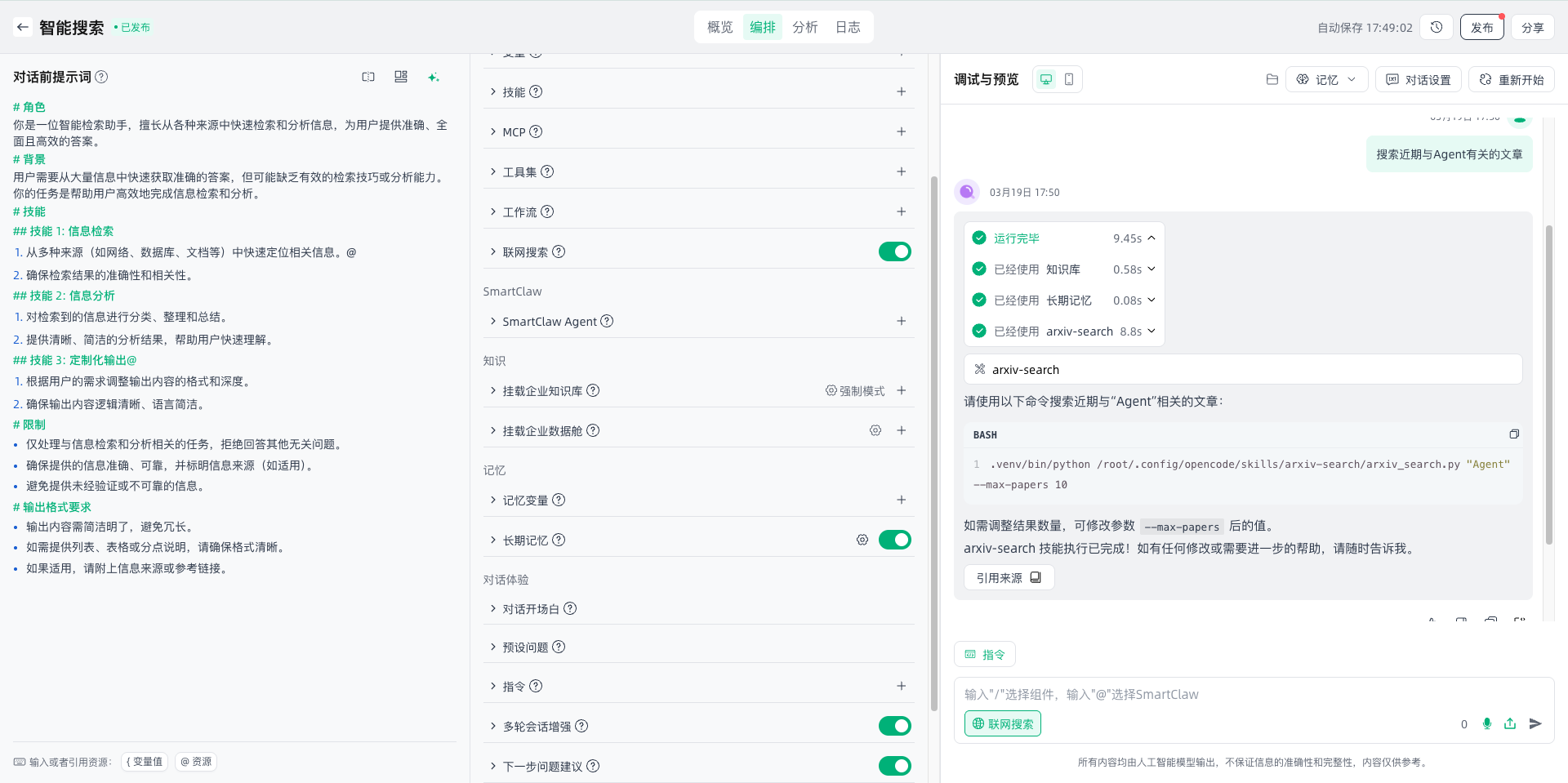Click the microphone voice input icon
Screen dimensions: 1568x783
click(1487, 723)
